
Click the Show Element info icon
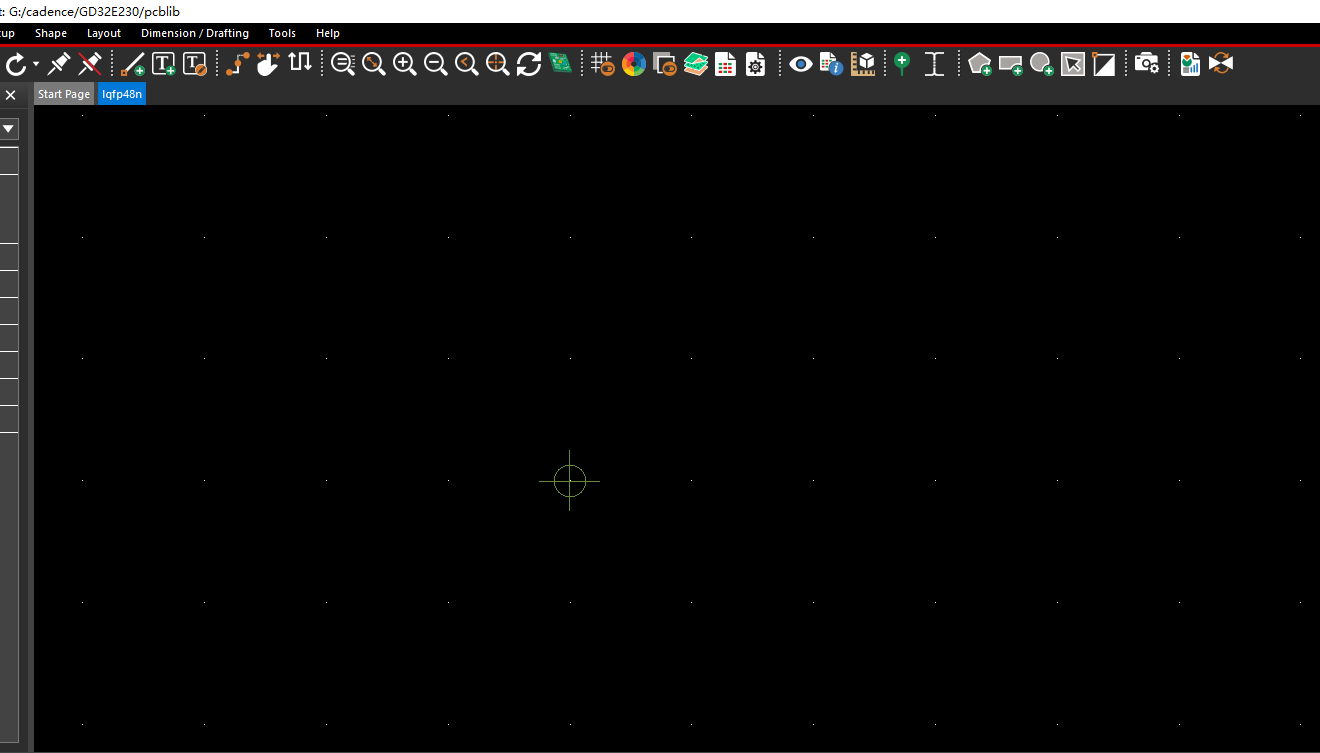click(x=831, y=64)
